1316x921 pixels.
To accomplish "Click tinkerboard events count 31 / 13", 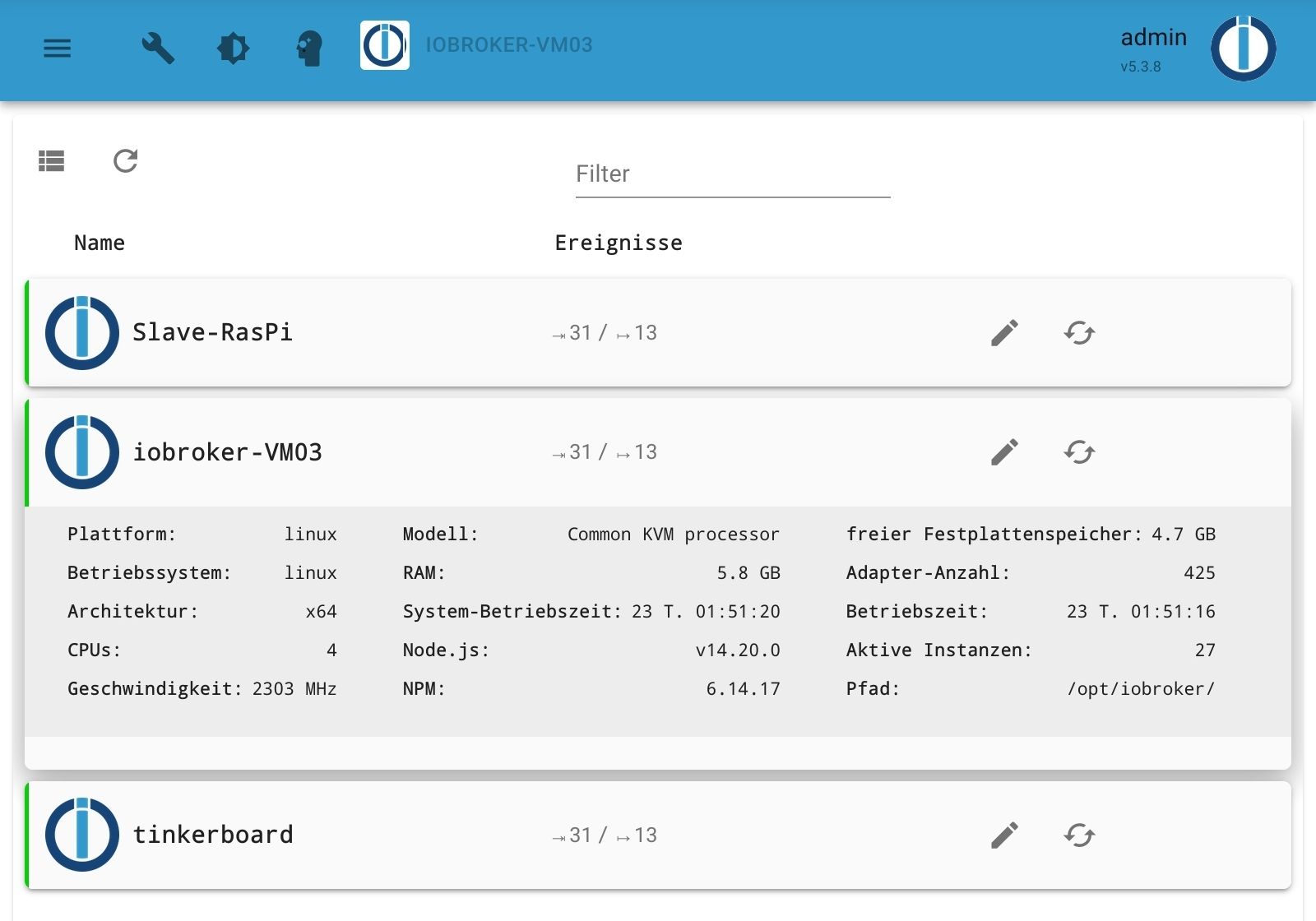I will click(605, 835).
